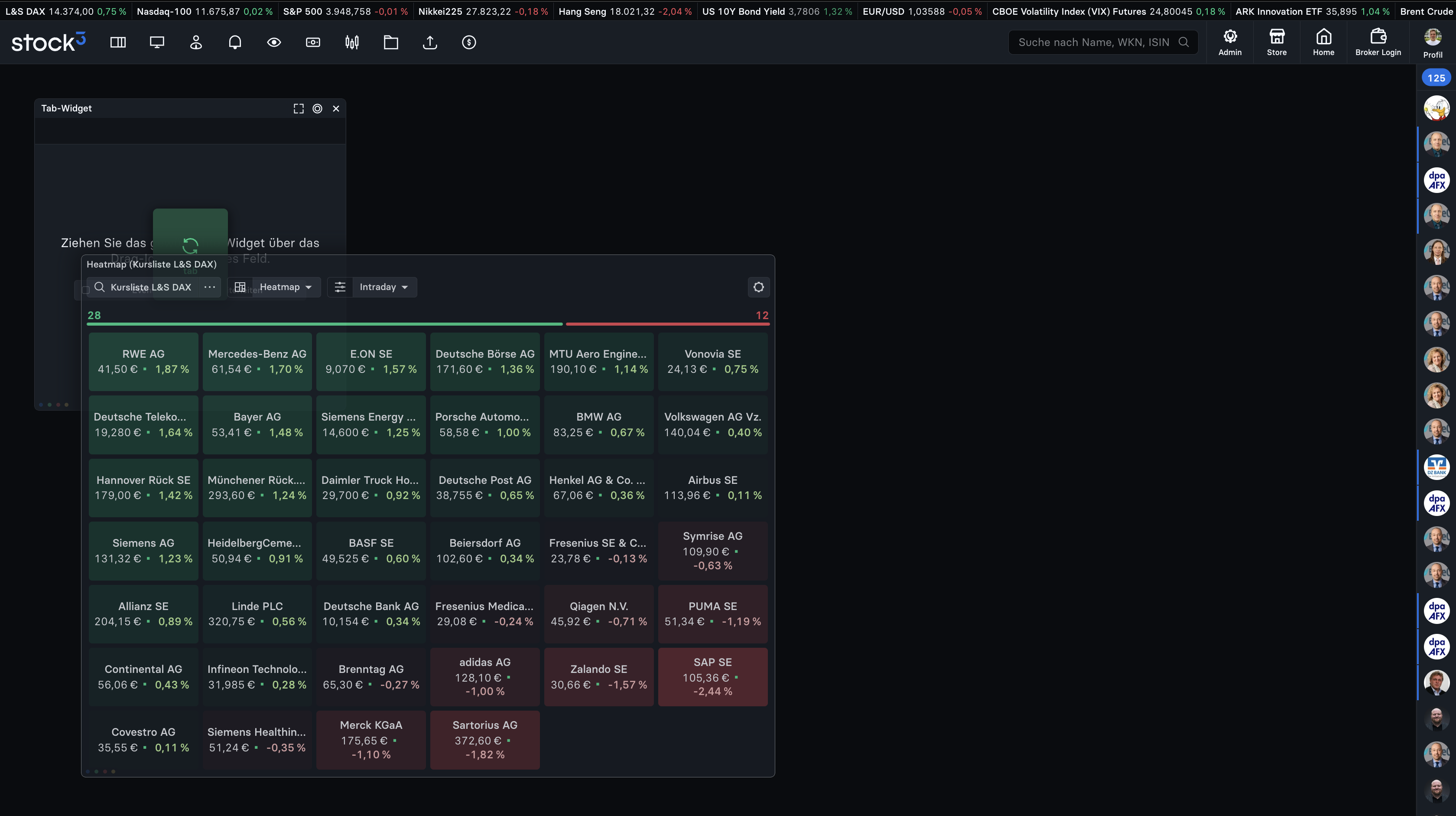Open the Intraday timeframe dropdown
This screenshot has height=816, width=1456.
click(x=384, y=287)
